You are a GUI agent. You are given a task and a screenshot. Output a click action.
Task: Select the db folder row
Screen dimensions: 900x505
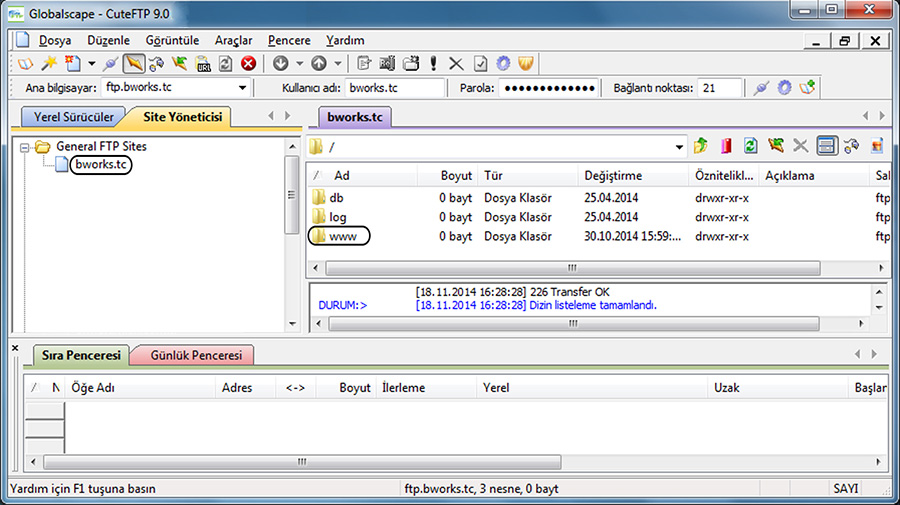(597, 198)
